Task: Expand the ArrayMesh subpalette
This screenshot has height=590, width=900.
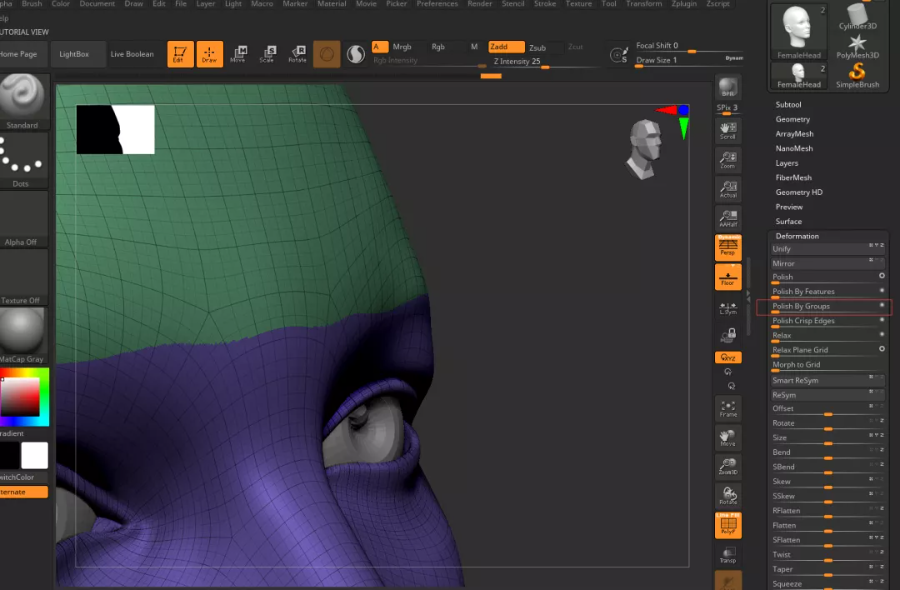Action: click(794, 134)
